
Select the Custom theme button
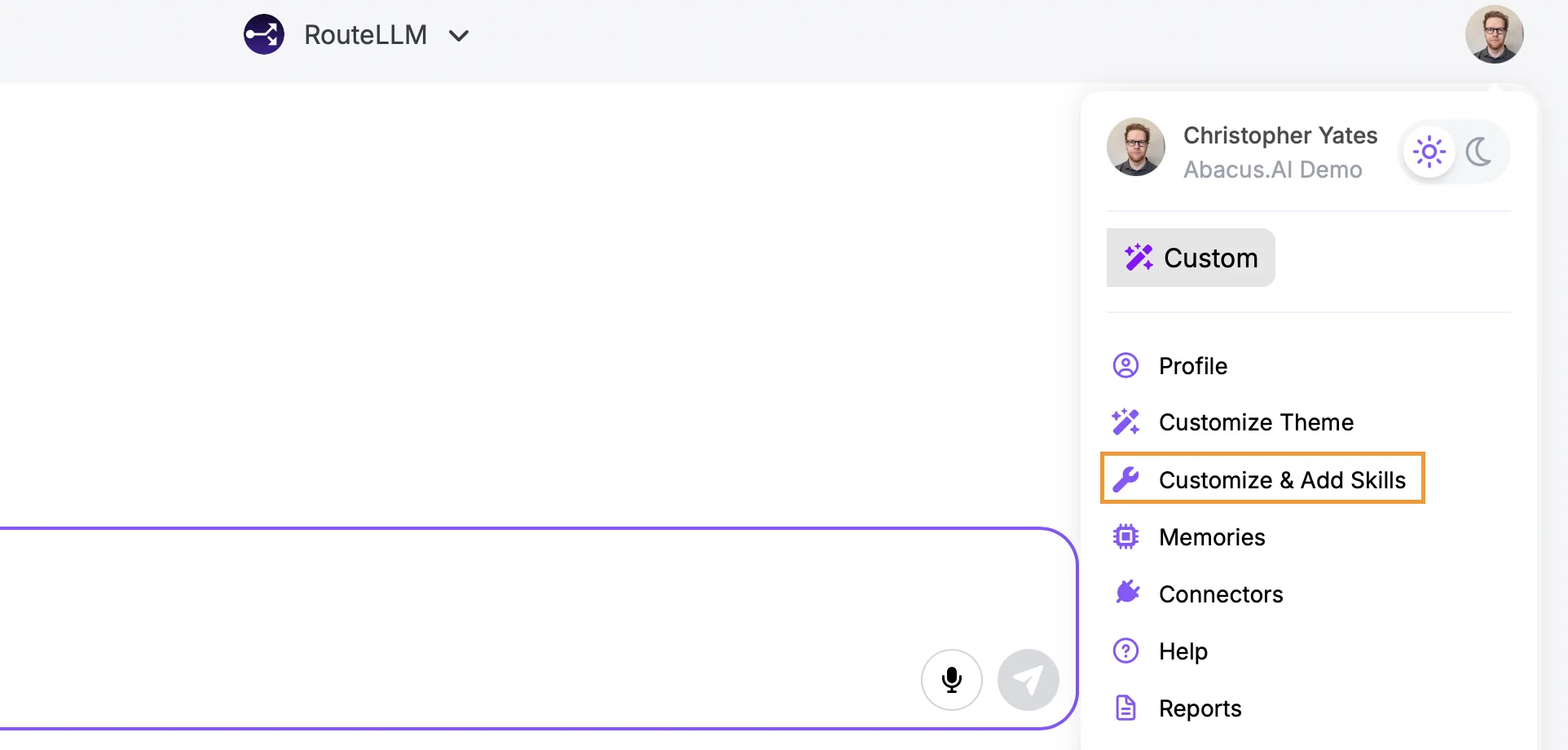1191,258
